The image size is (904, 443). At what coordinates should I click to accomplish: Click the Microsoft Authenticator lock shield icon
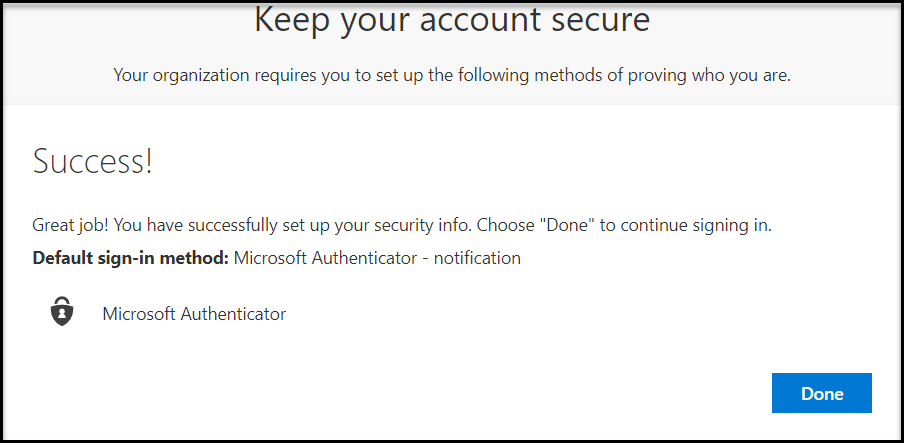point(62,312)
